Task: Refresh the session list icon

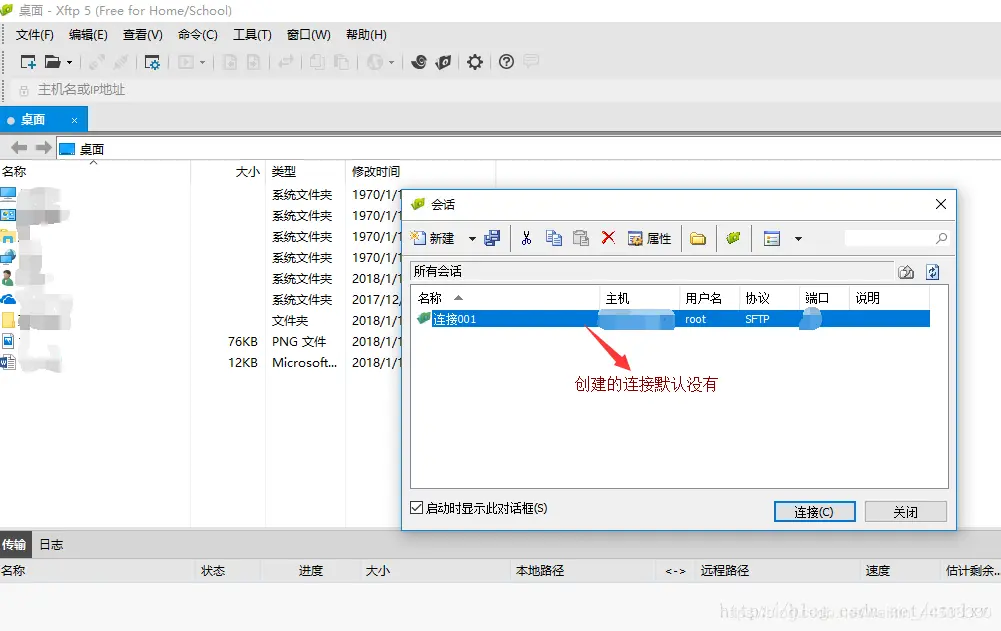Action: click(933, 272)
